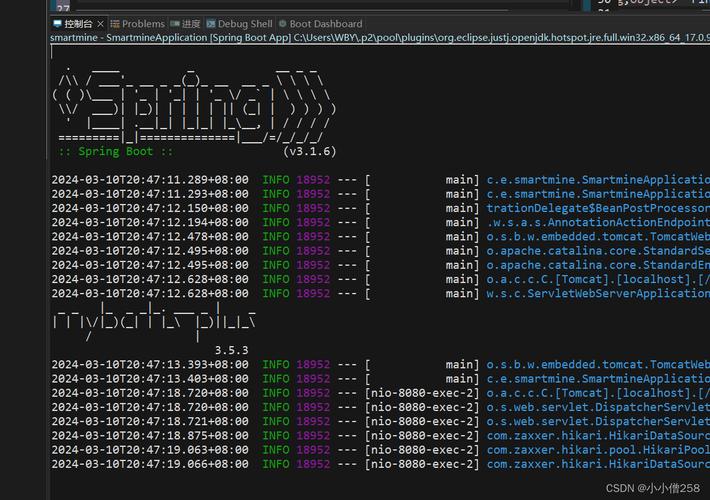This screenshot has height=500, width=710.
Task: Click o.a.c.c.C.[Tomcat] logger in the main thread row
Action: click(598, 279)
